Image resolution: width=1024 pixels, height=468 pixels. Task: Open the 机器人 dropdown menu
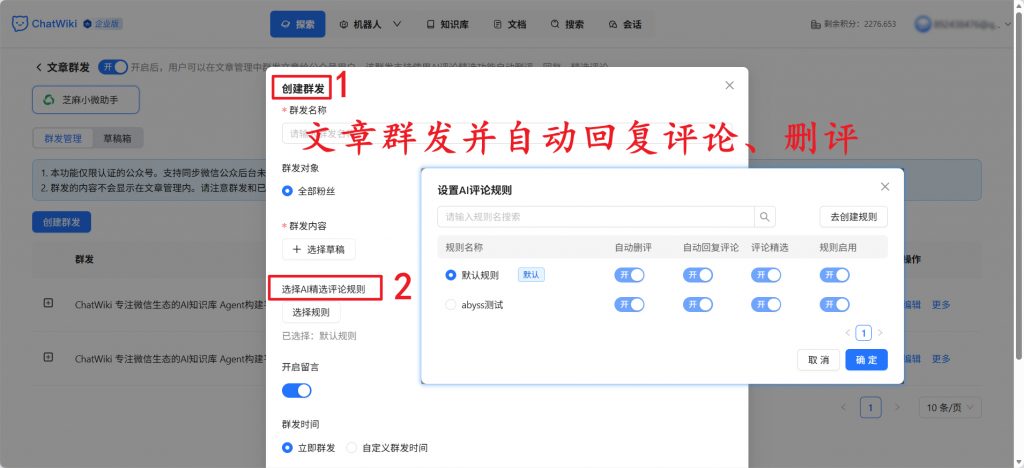coord(370,24)
